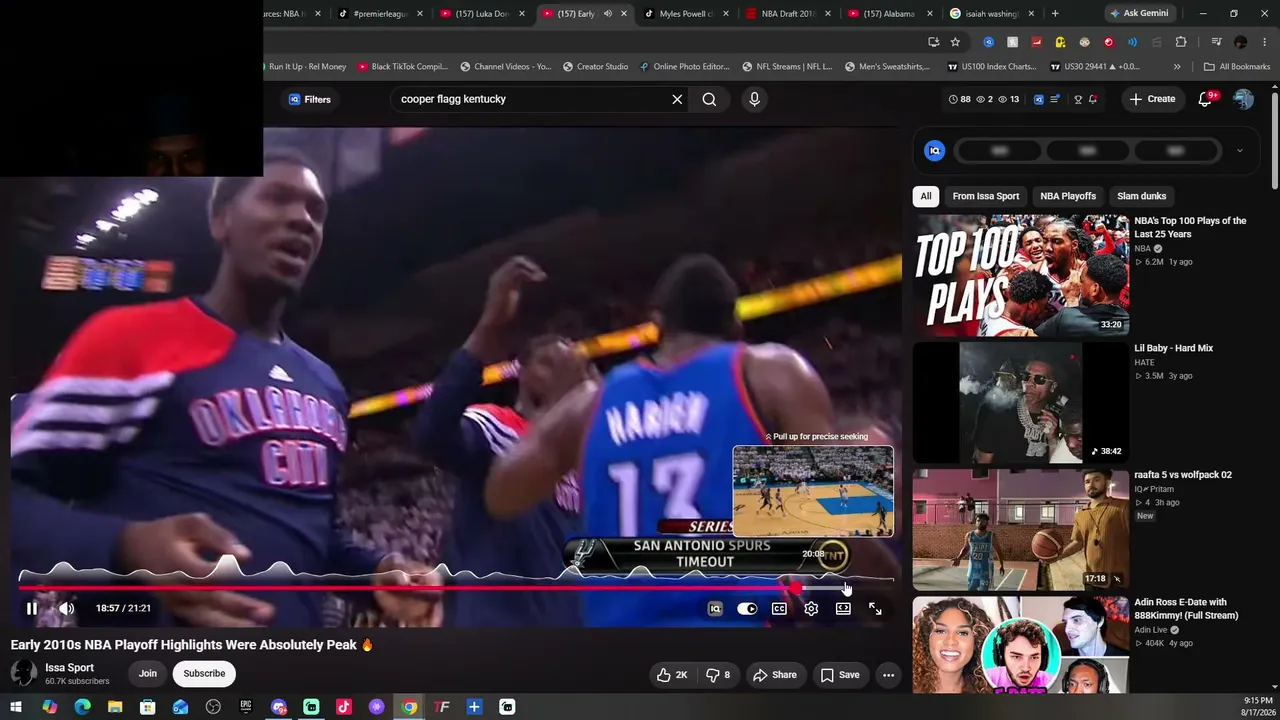Viewport: 1280px width, 720px height.
Task: Click the vidIQ icon in player controls
Action: point(715,608)
